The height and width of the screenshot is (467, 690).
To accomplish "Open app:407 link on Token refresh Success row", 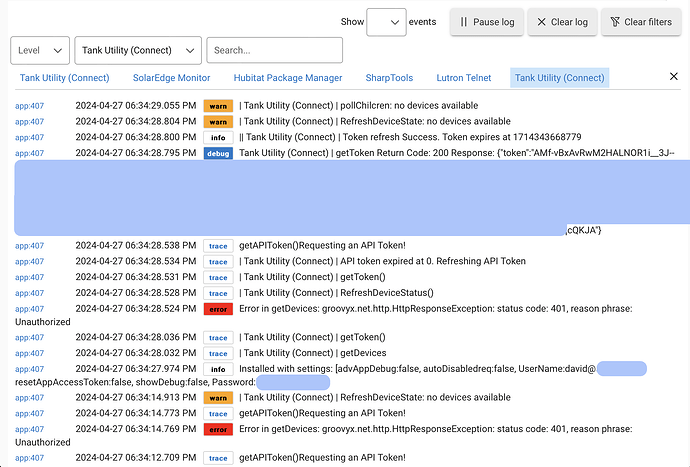I will click(29, 138).
